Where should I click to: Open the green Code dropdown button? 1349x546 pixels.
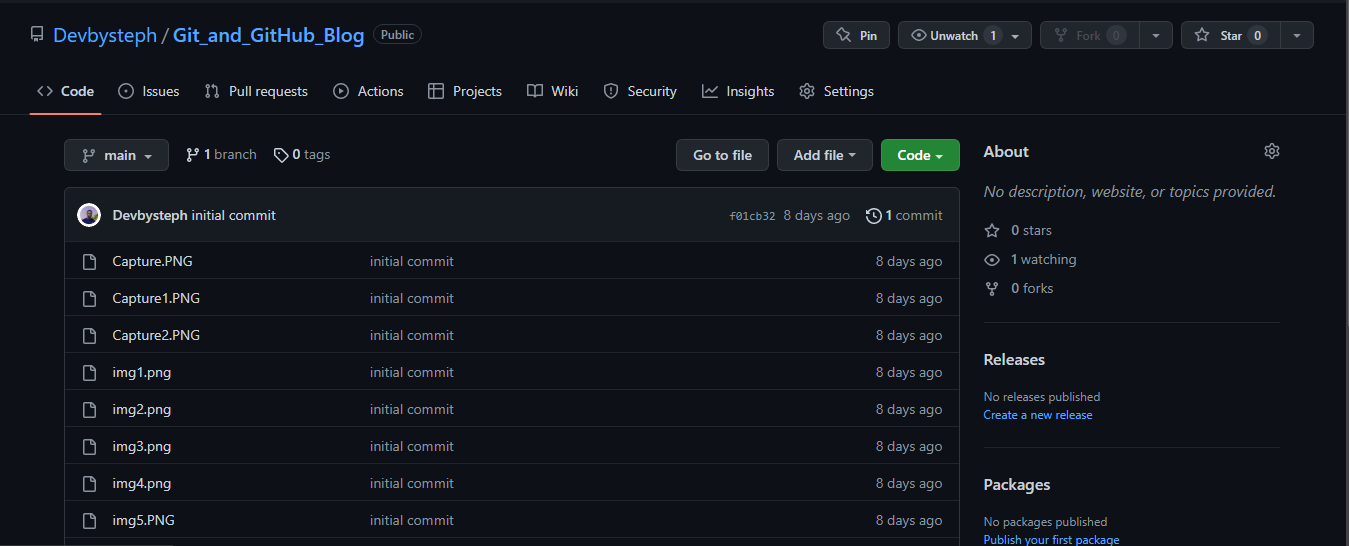920,155
